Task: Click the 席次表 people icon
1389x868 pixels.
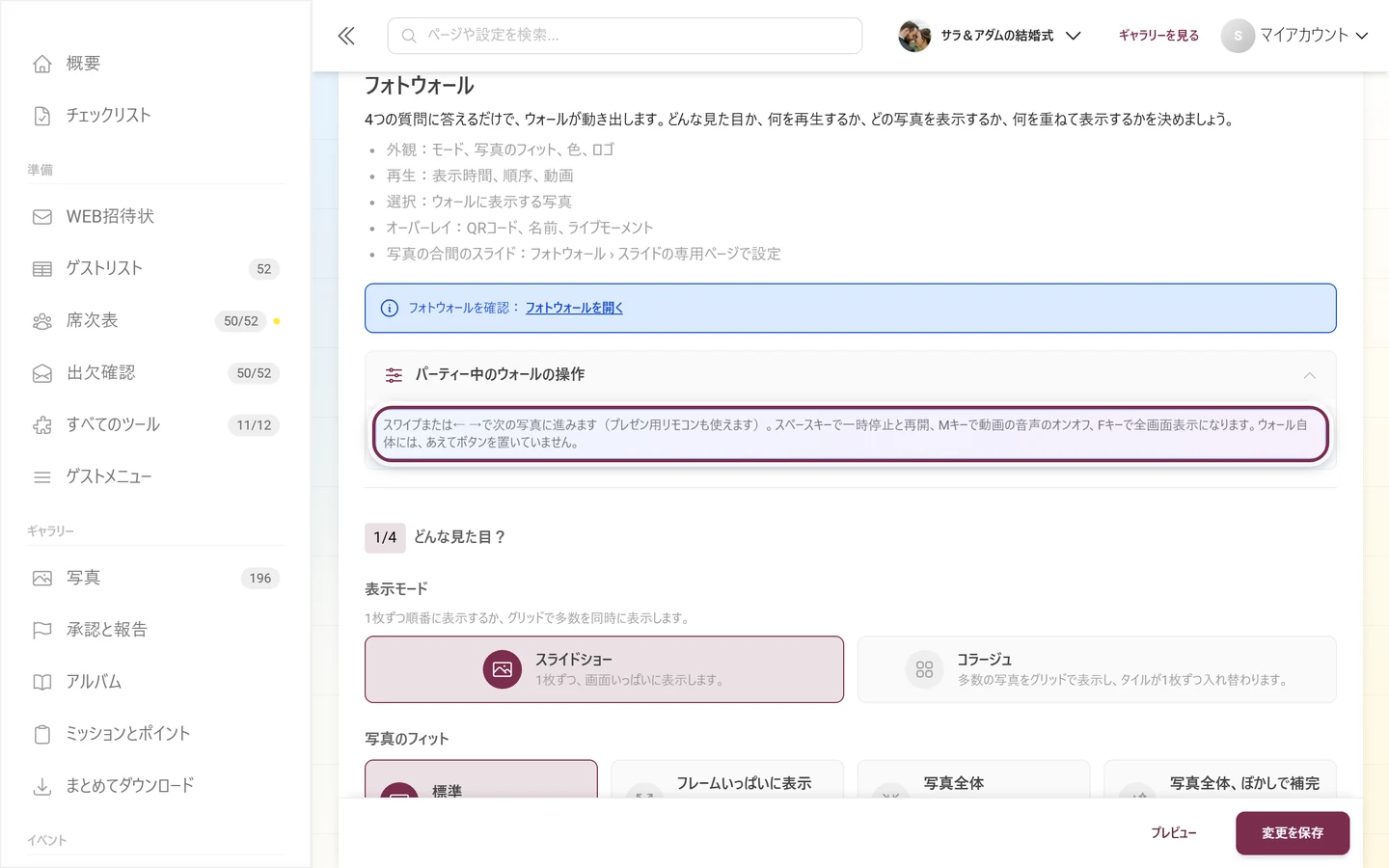Action: [x=42, y=321]
